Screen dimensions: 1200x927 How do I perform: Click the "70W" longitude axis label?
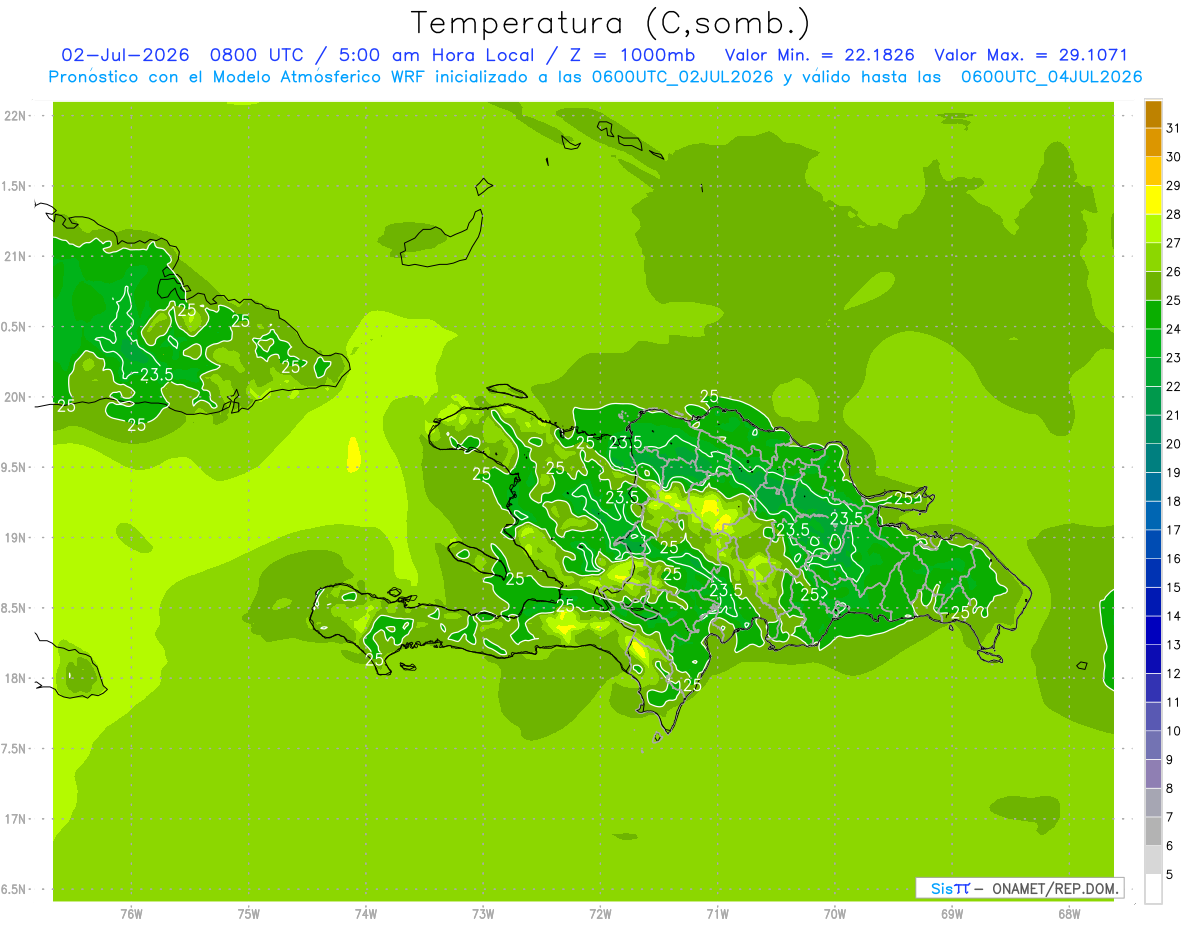click(x=835, y=915)
